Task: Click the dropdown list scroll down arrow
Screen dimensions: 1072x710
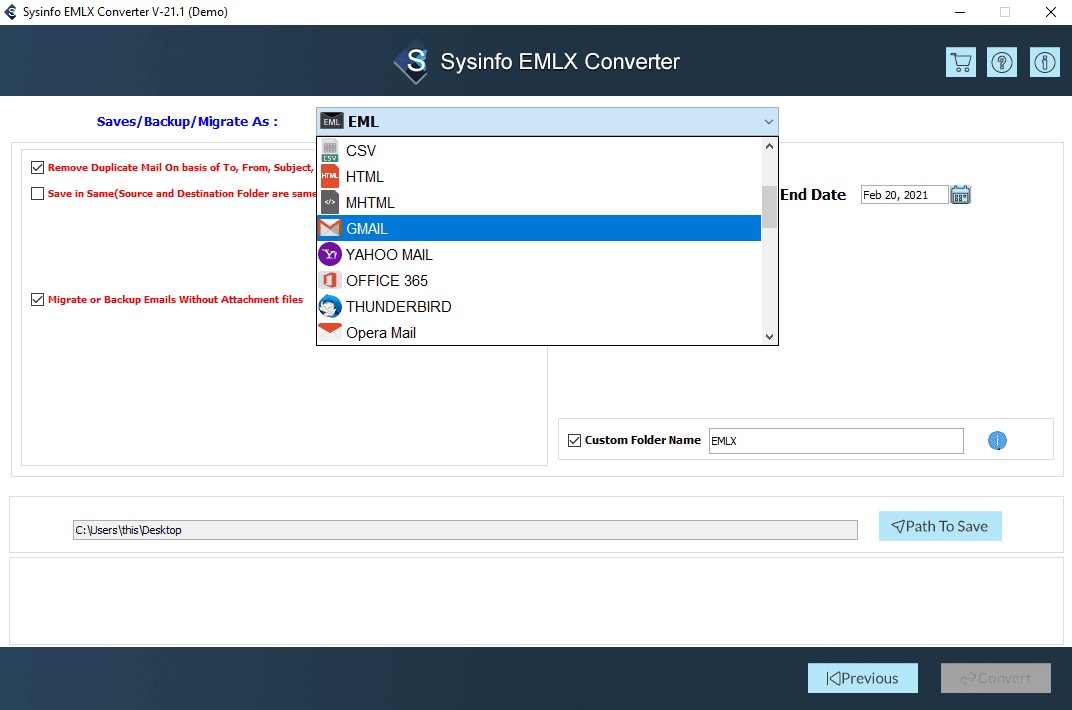Action: pyautogui.click(x=769, y=336)
